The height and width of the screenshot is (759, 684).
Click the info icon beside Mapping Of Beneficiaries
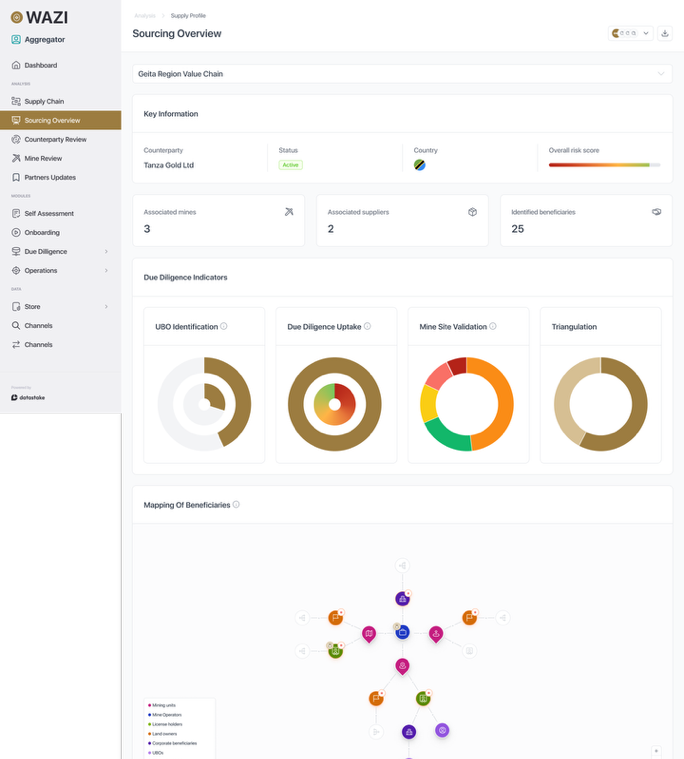coord(236,504)
